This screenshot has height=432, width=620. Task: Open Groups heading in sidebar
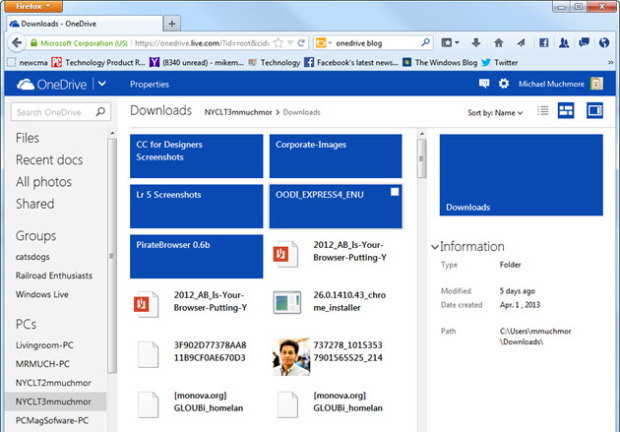36,236
